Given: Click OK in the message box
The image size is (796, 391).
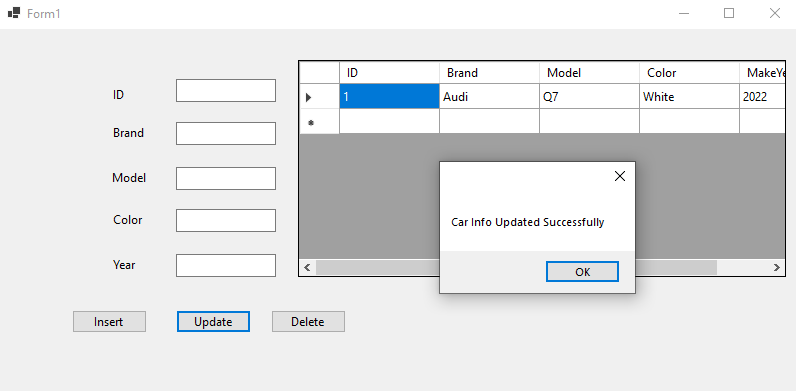Looking at the screenshot, I should tap(582, 272).
